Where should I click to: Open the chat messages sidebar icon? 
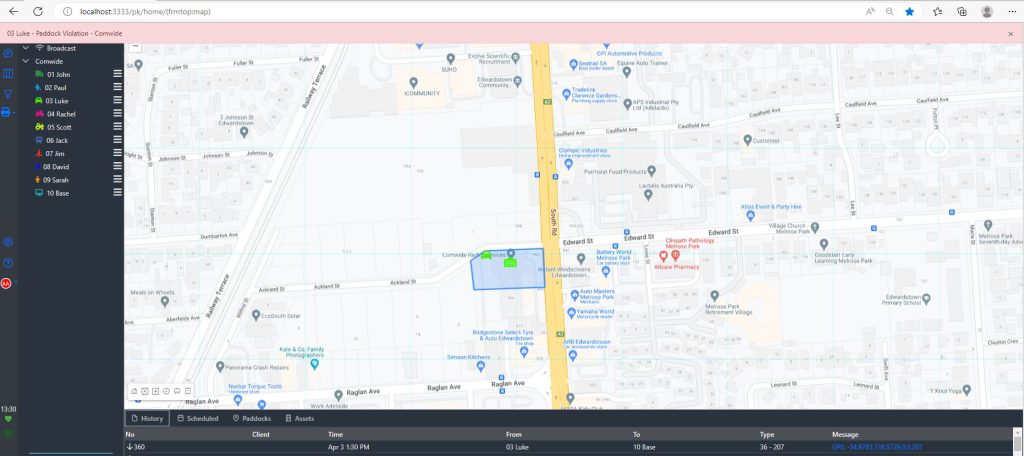click(x=8, y=53)
